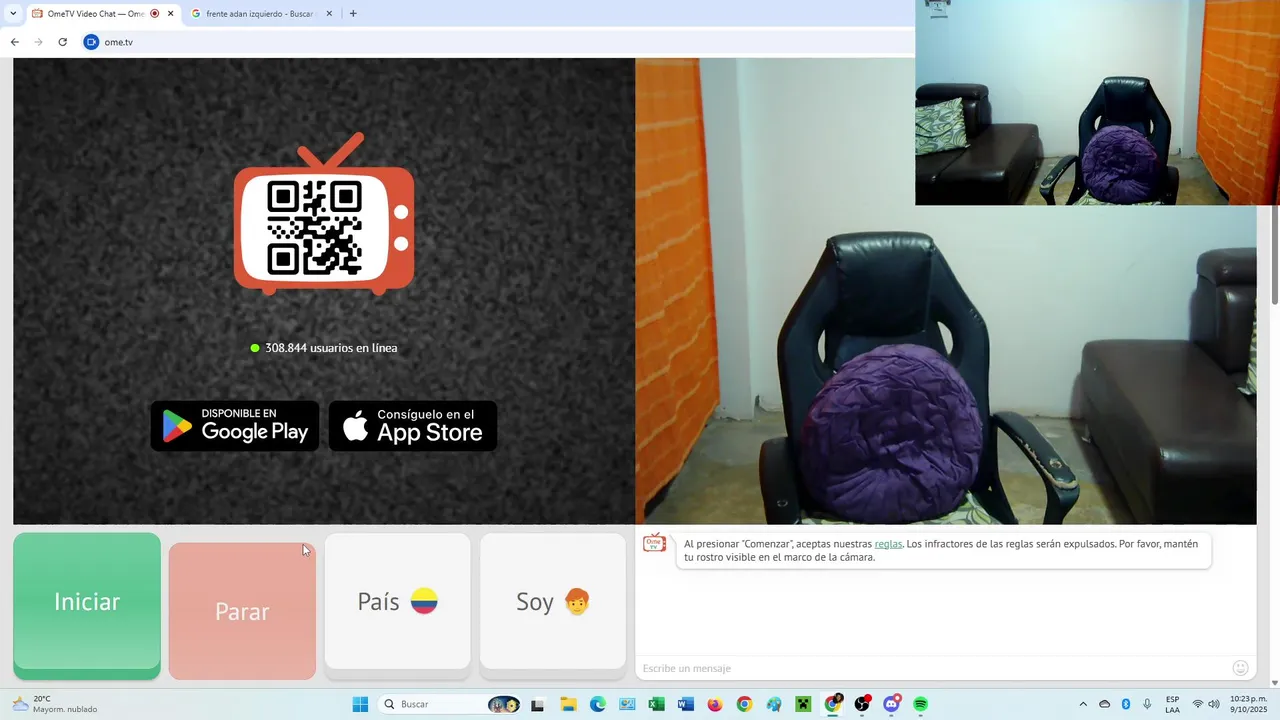Reload the ome.tv page
The image size is (1280, 720).
coord(63,42)
